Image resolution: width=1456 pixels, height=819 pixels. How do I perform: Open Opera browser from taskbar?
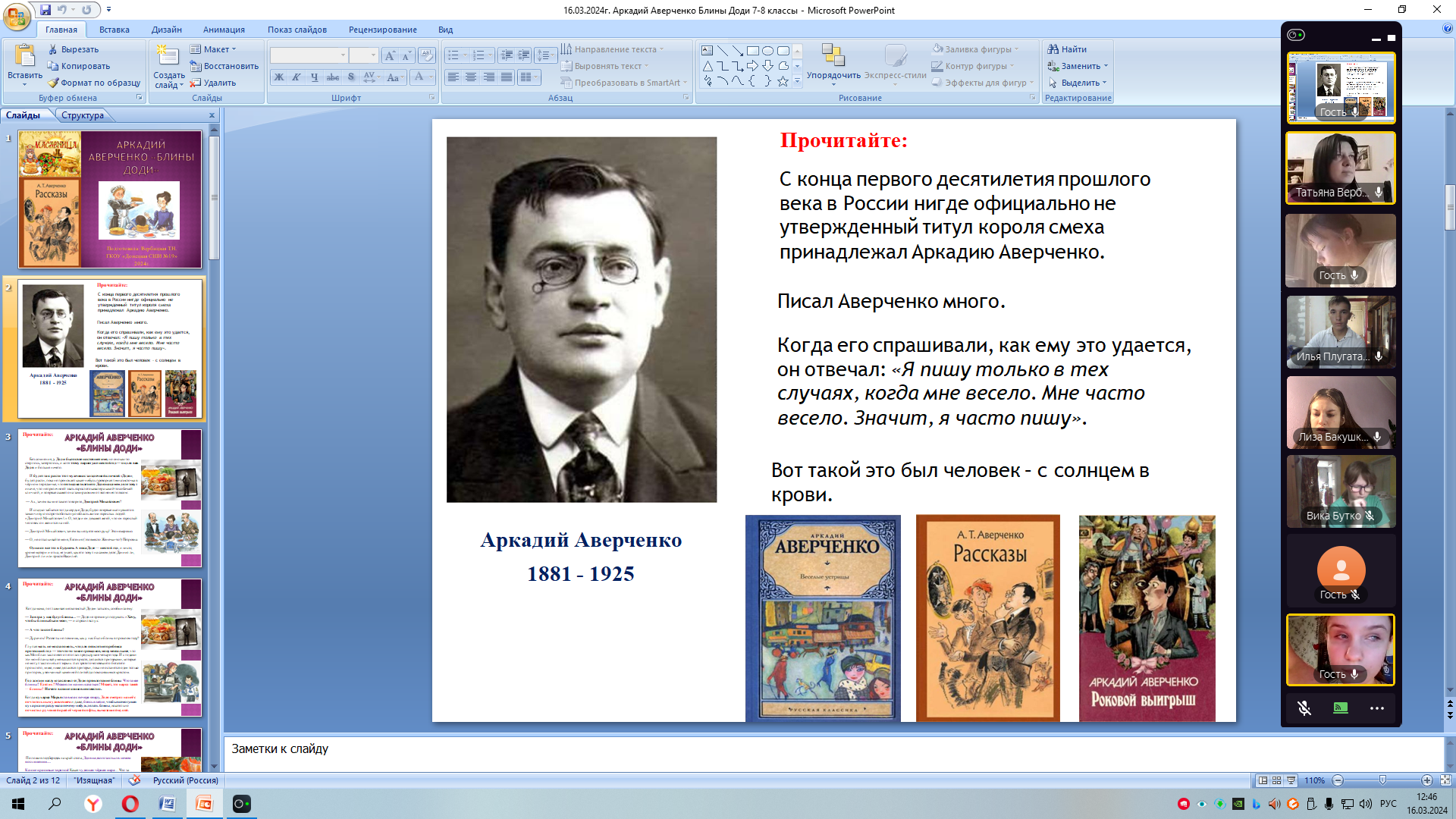[x=130, y=804]
